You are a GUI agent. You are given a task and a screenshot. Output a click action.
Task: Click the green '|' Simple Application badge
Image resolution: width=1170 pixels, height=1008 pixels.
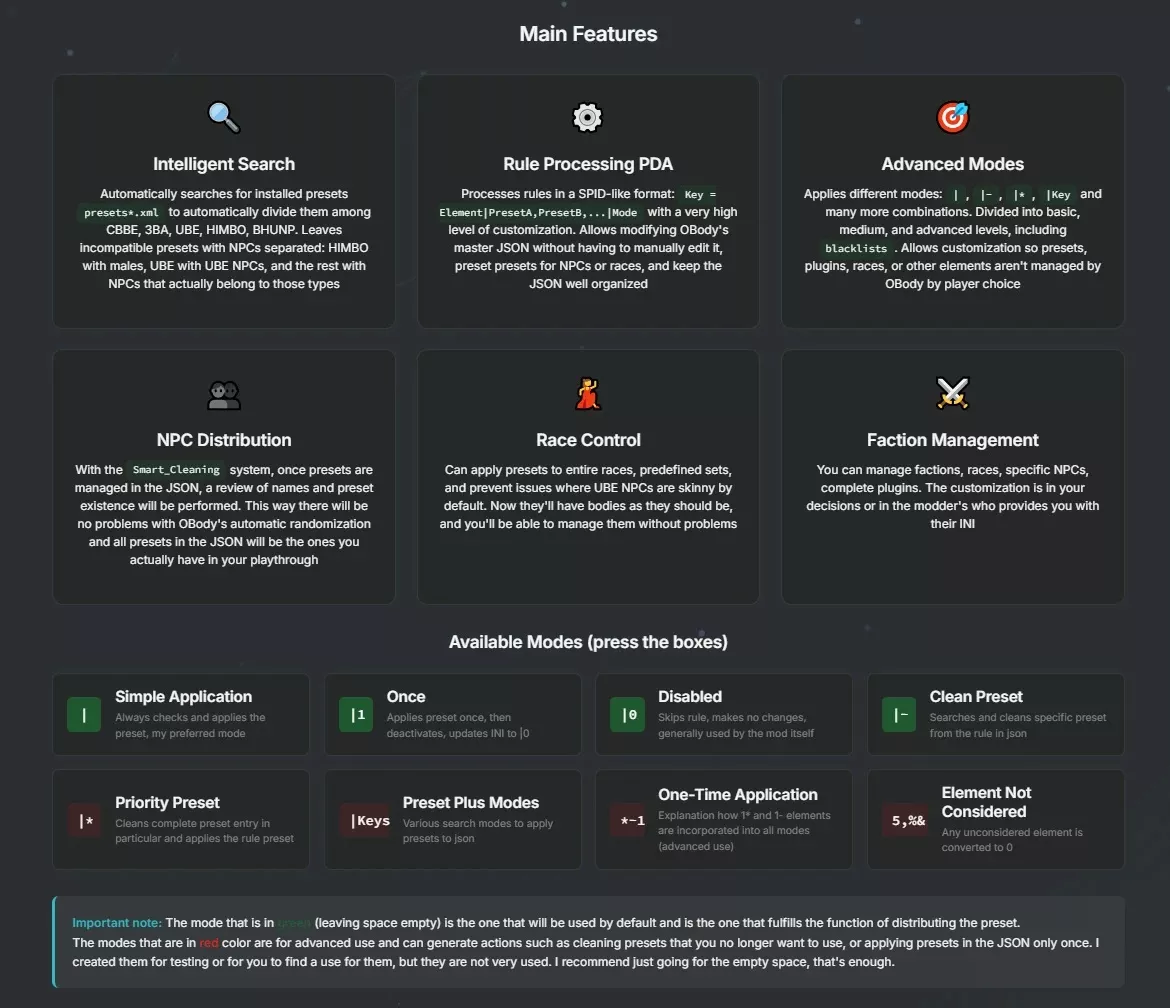pos(84,715)
